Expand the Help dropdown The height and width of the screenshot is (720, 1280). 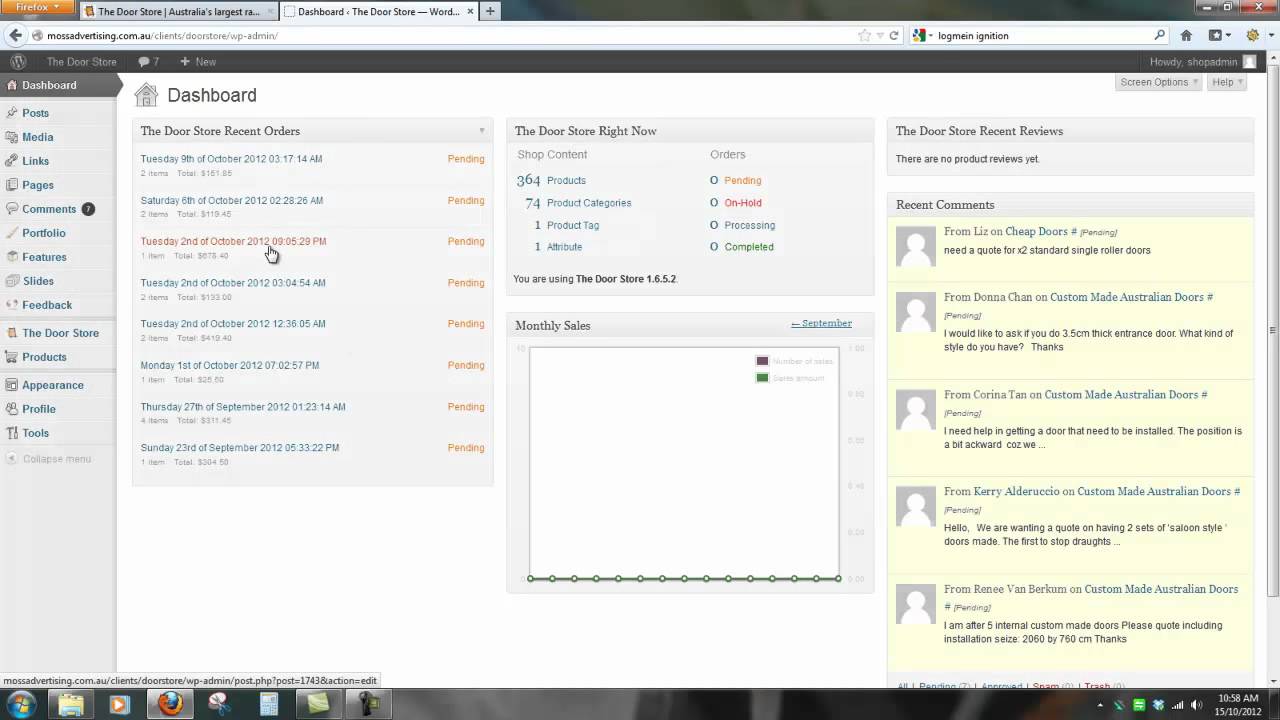pyautogui.click(x=1226, y=82)
